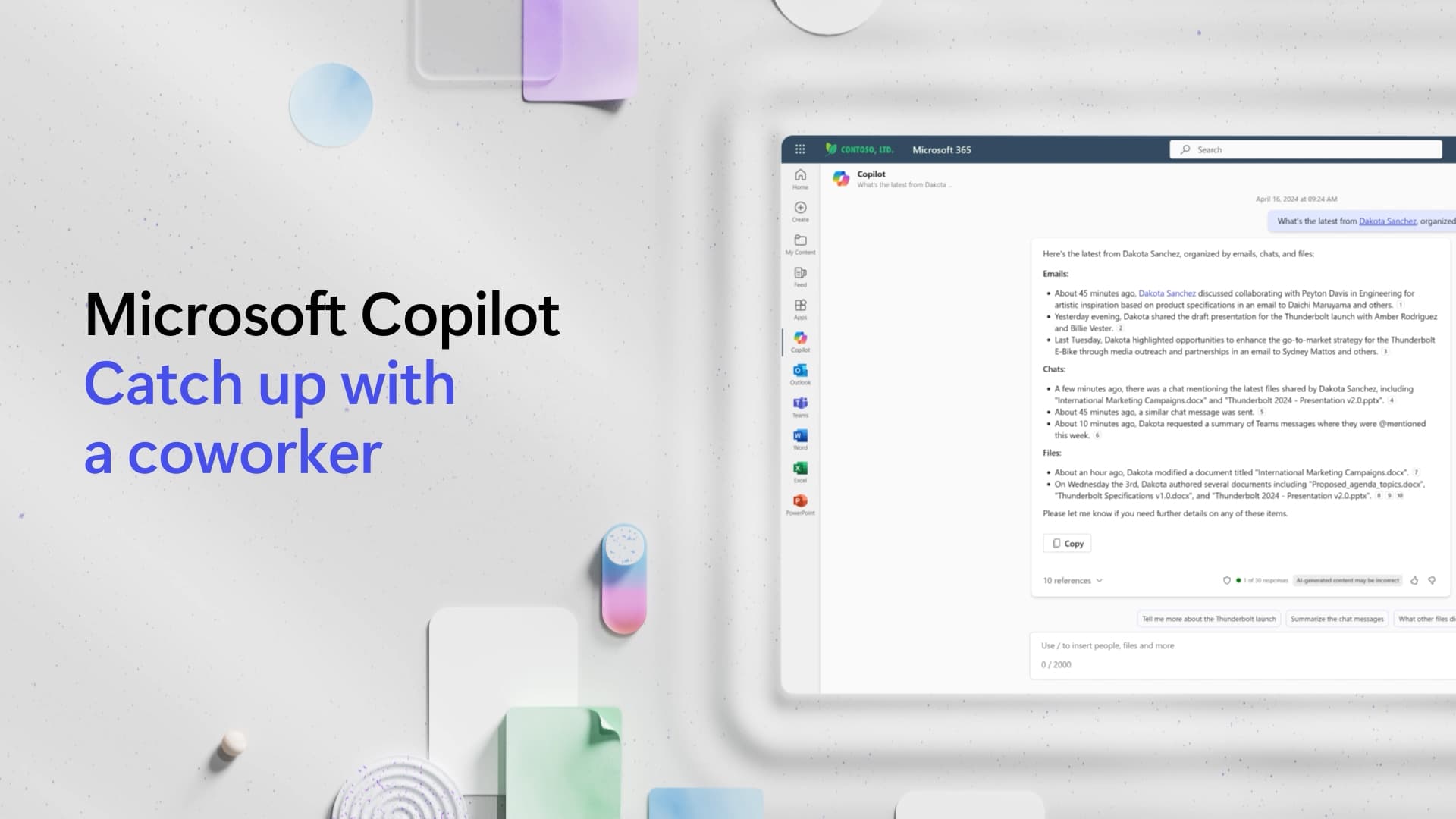The height and width of the screenshot is (819, 1456).
Task: Select 'Summarize the chat messages' suggestion
Action: (1336, 619)
